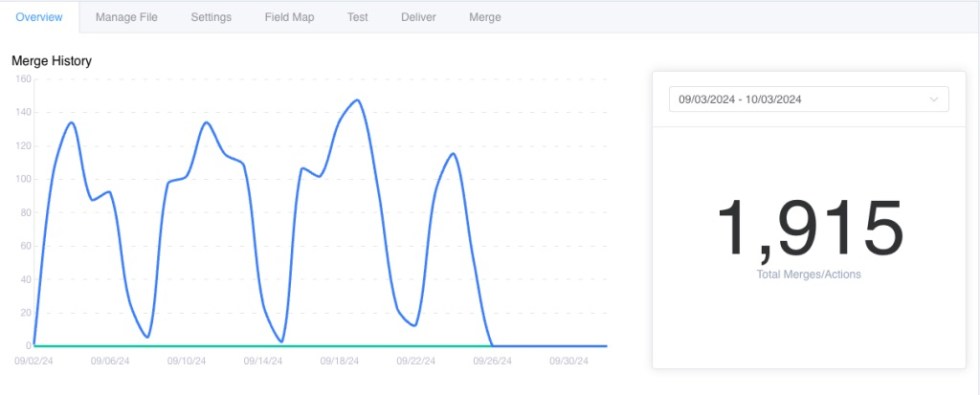Click the 1,915 total merges number
Viewport: 980px width, 395px height.
point(810,229)
